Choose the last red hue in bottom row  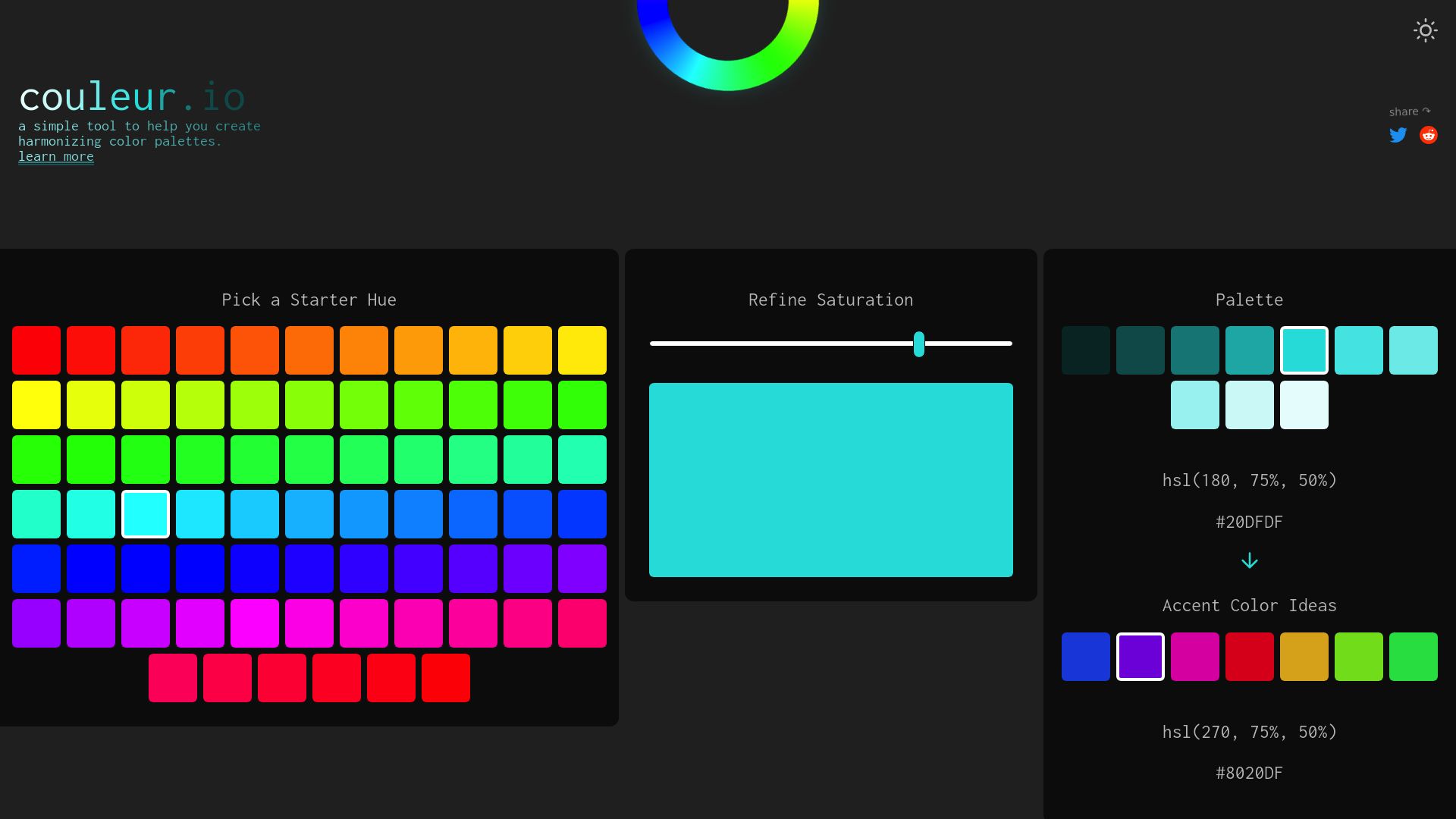(446, 678)
